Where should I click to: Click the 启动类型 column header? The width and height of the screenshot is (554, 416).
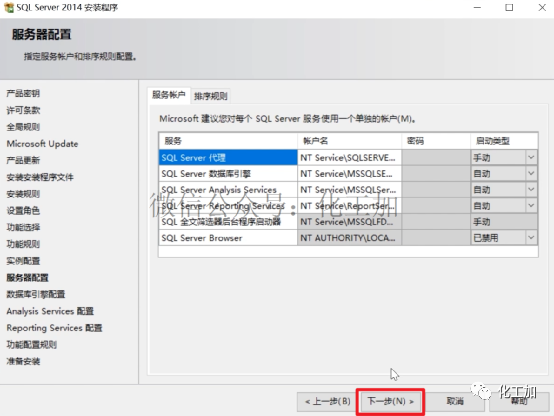coord(504,141)
